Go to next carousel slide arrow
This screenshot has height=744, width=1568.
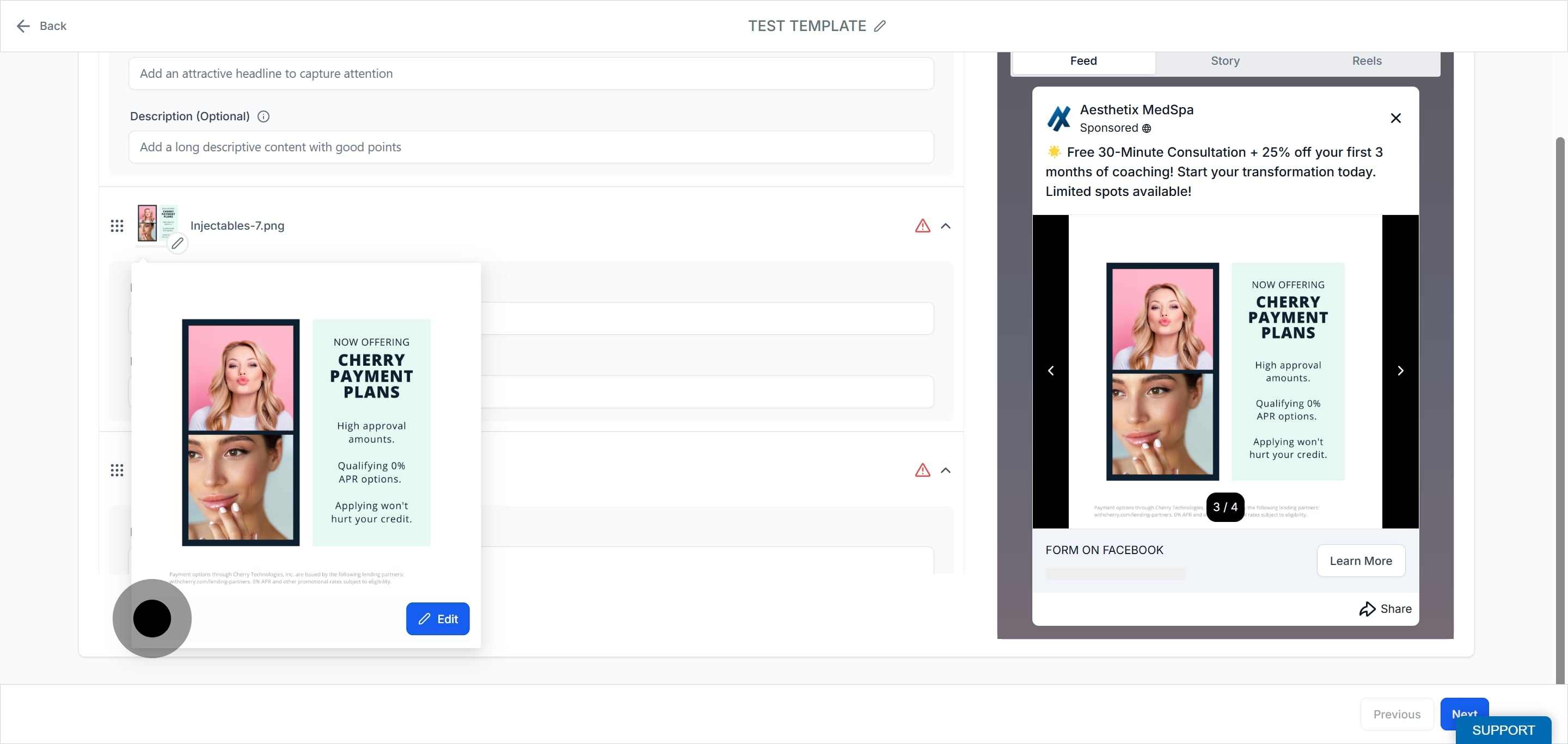point(1400,371)
